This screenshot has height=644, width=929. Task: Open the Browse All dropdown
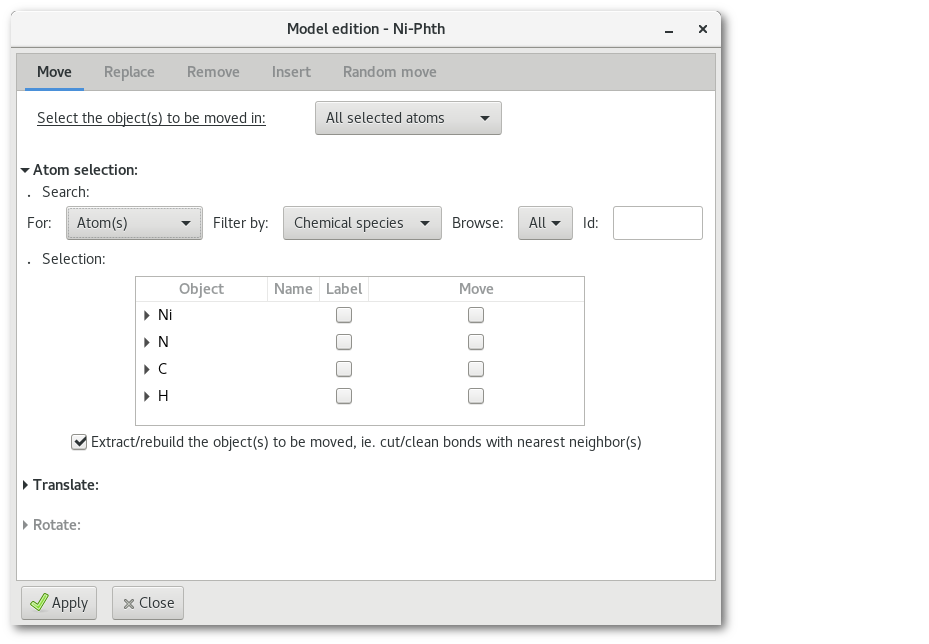coord(544,223)
